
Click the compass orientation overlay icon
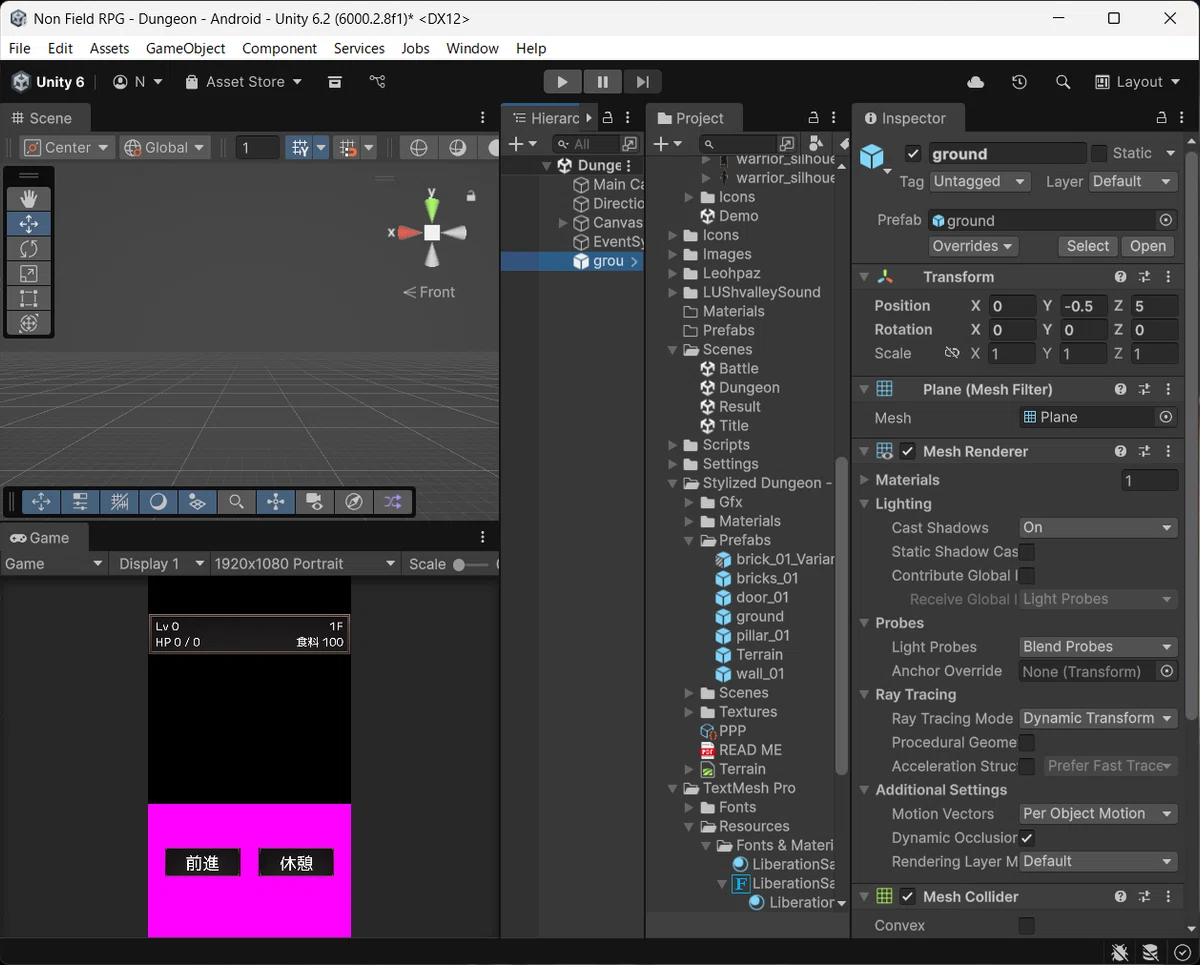click(354, 502)
